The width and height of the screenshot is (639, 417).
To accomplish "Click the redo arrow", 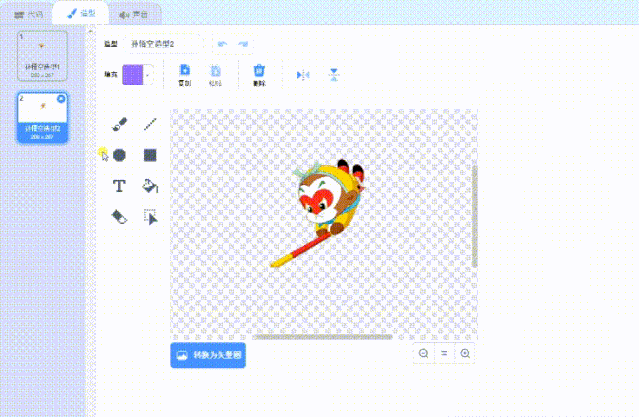I will tap(243, 44).
